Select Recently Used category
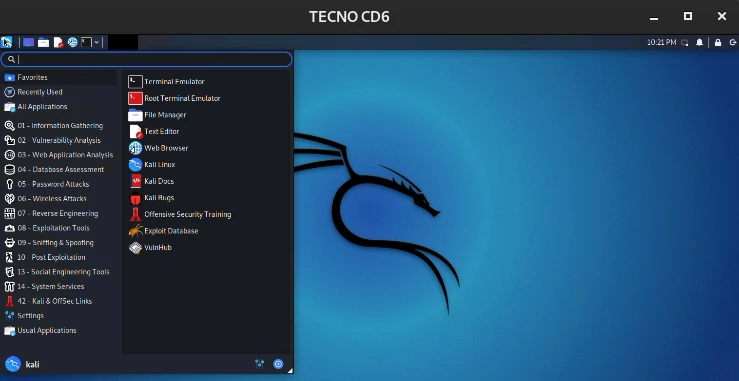The height and width of the screenshot is (381, 739). [x=59, y=92]
